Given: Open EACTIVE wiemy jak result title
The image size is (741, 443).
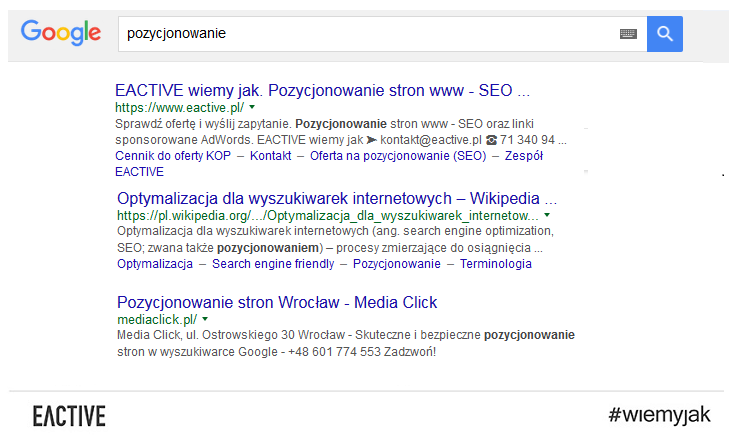Looking at the screenshot, I should click(322, 90).
